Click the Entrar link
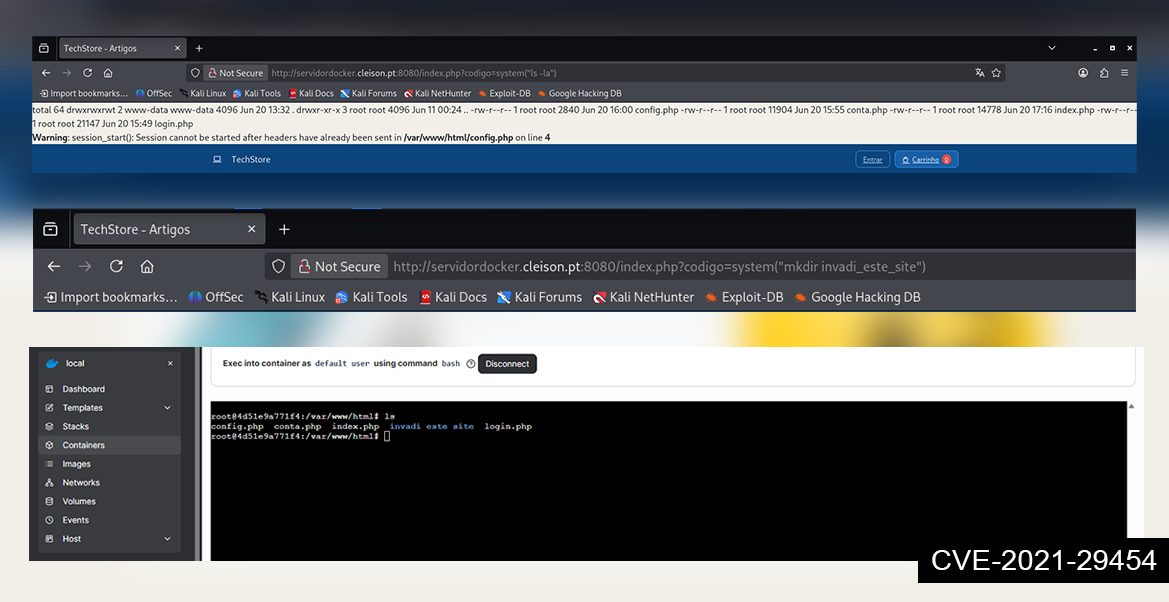This screenshot has width=1169, height=602. [872, 160]
